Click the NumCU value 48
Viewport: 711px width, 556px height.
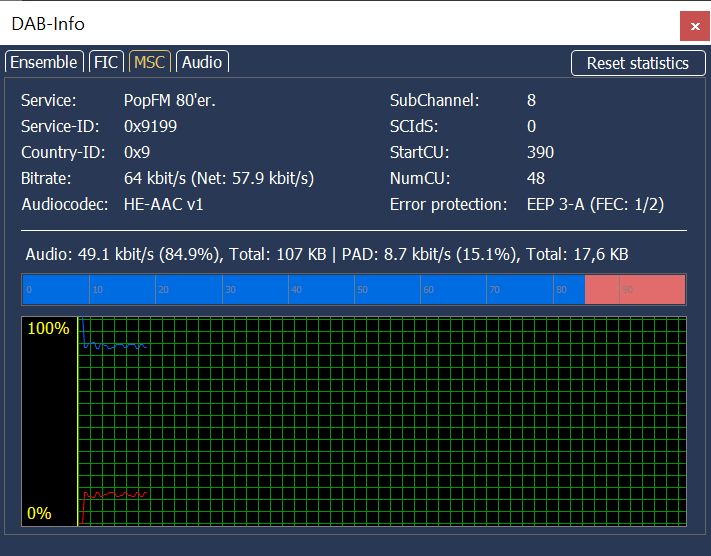tap(536, 178)
